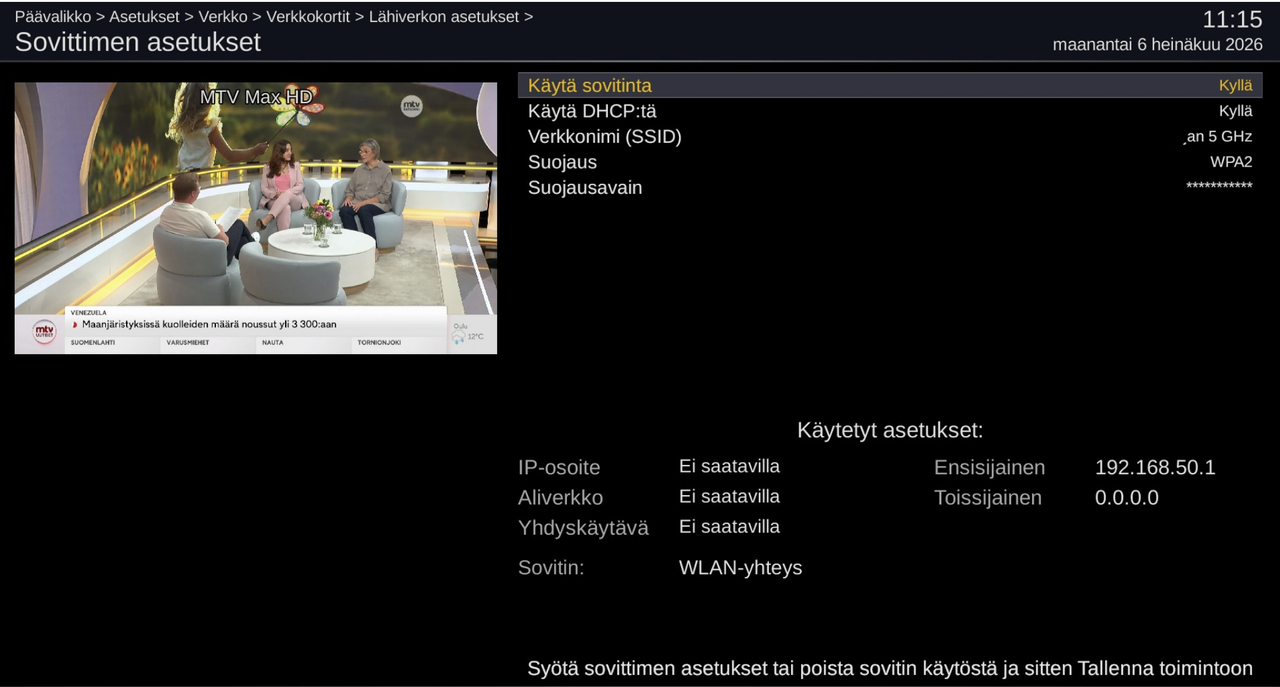This screenshot has width=1280, height=687.
Task: Click the 'Verkkokortit' breadcrumb
Action: [x=308, y=17]
